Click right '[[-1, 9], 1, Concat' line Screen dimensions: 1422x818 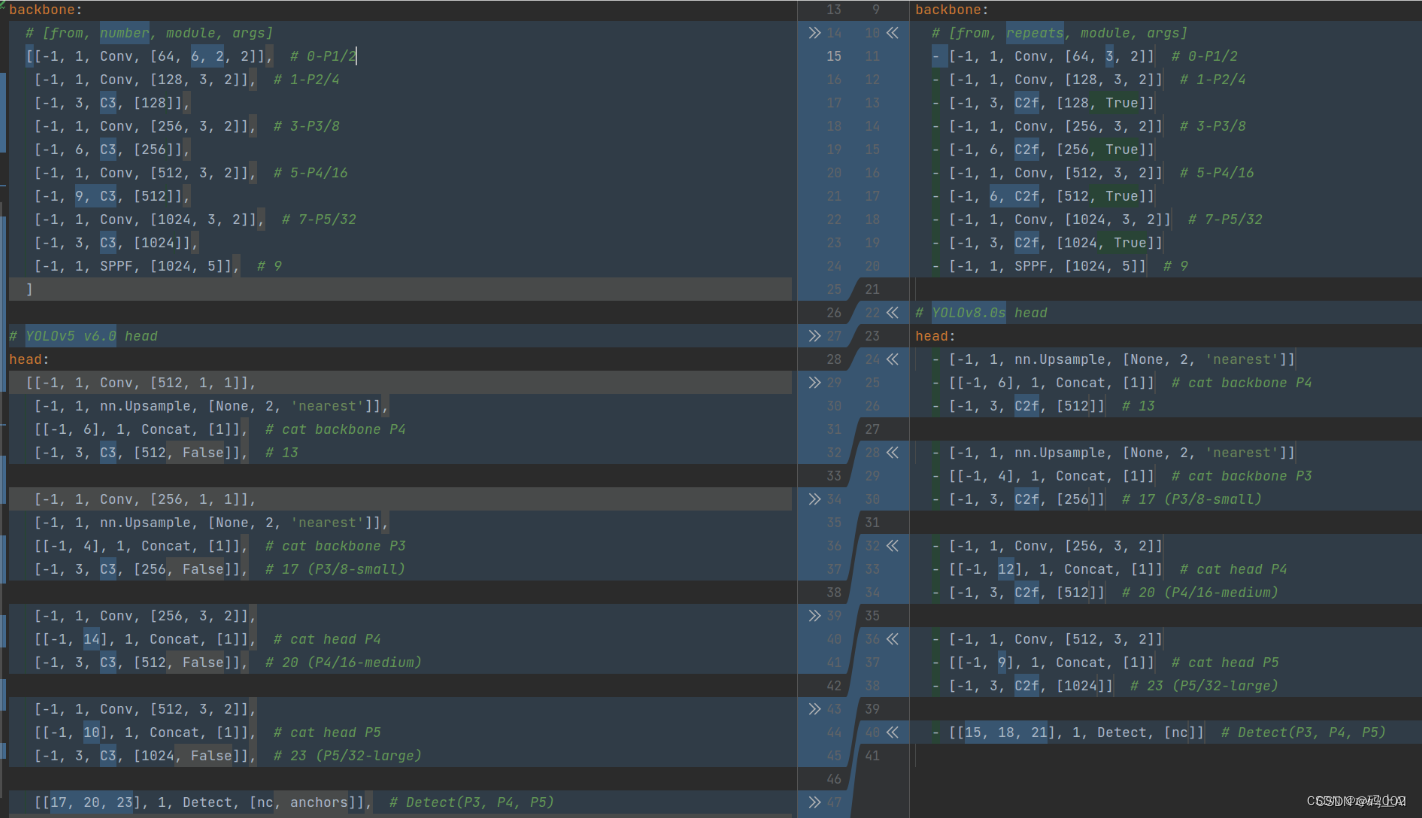(1105, 662)
